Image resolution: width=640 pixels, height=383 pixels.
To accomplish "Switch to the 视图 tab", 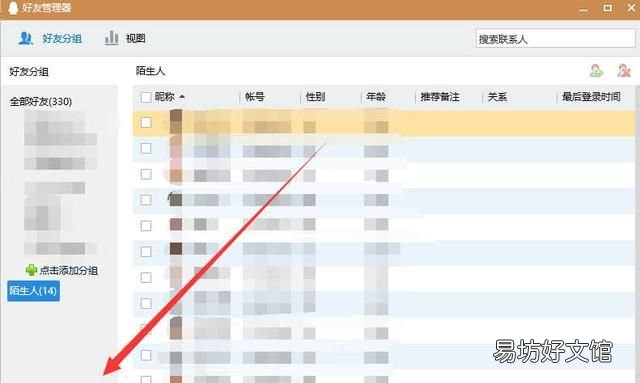I will tap(125, 38).
